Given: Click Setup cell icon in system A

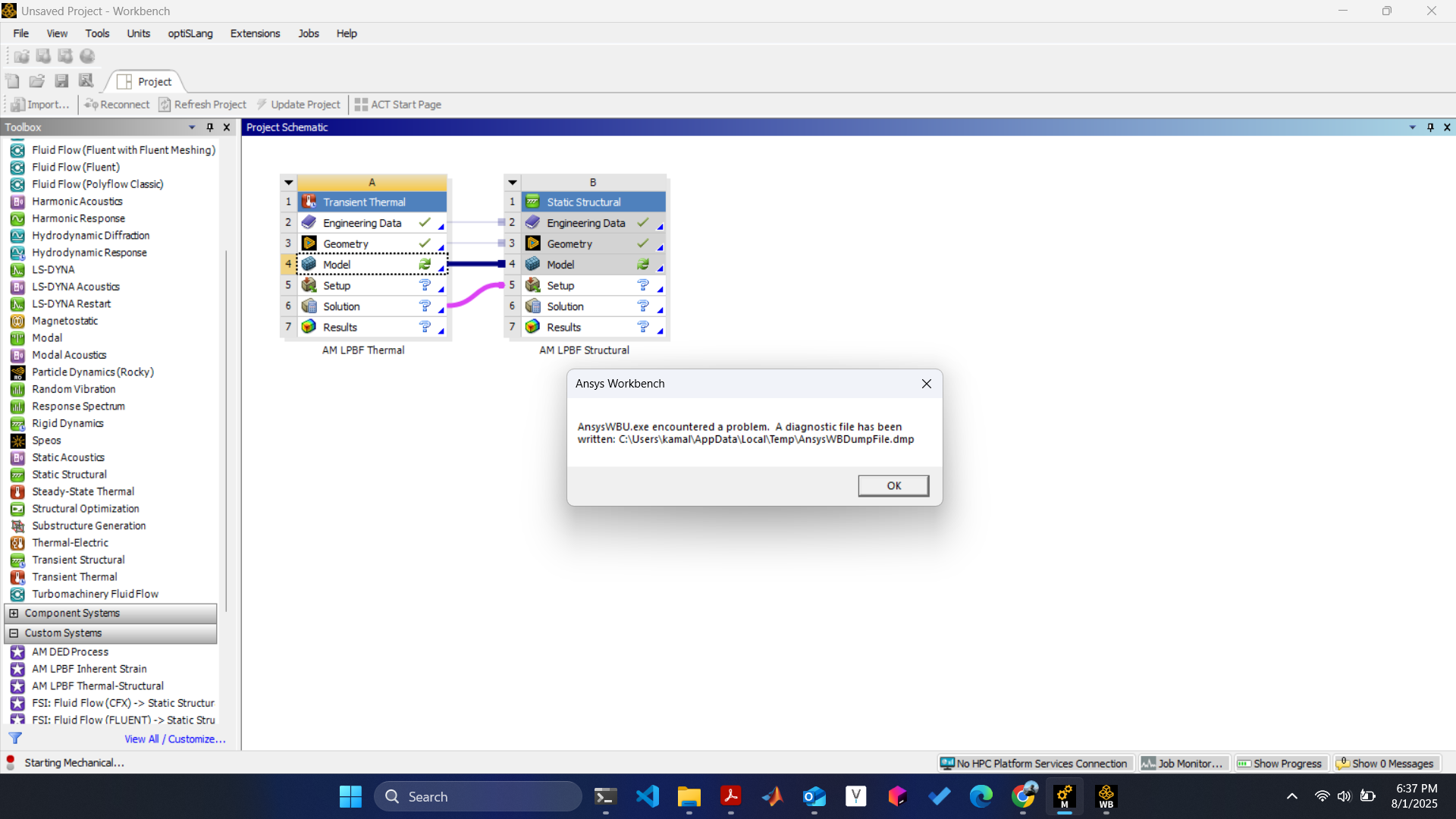Looking at the screenshot, I should click(x=309, y=285).
